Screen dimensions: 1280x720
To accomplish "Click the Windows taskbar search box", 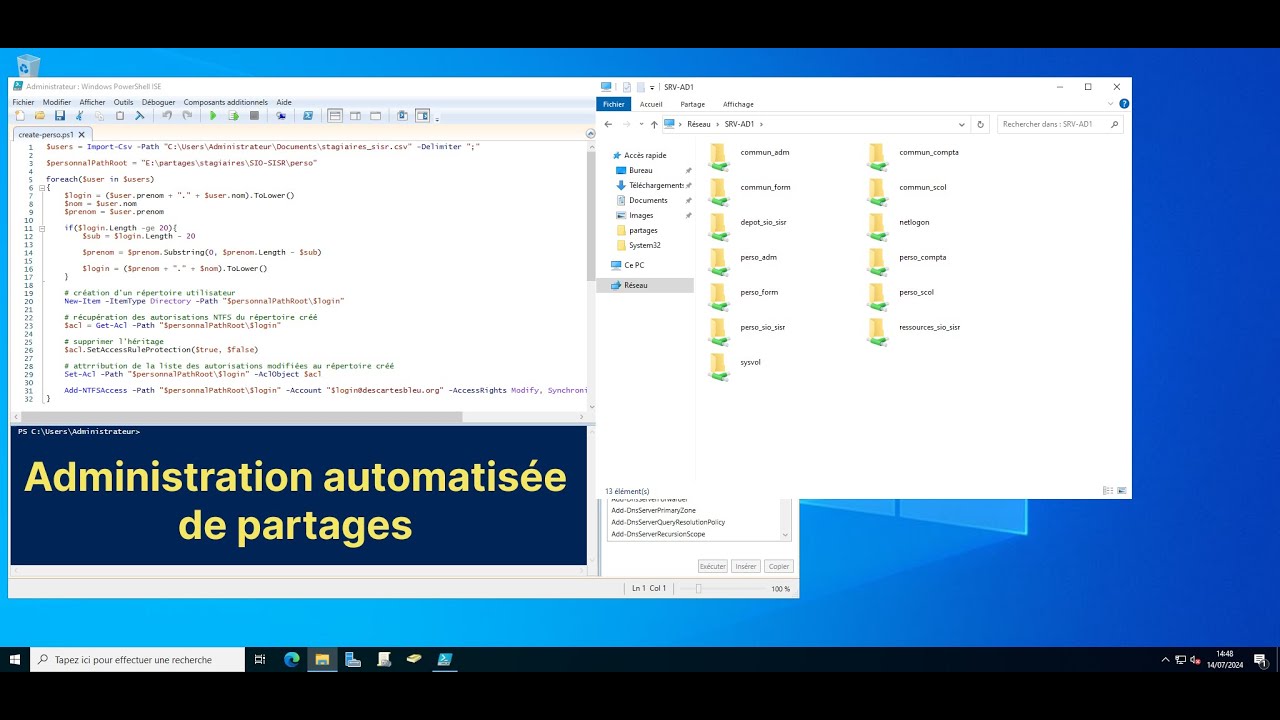I will pos(138,659).
